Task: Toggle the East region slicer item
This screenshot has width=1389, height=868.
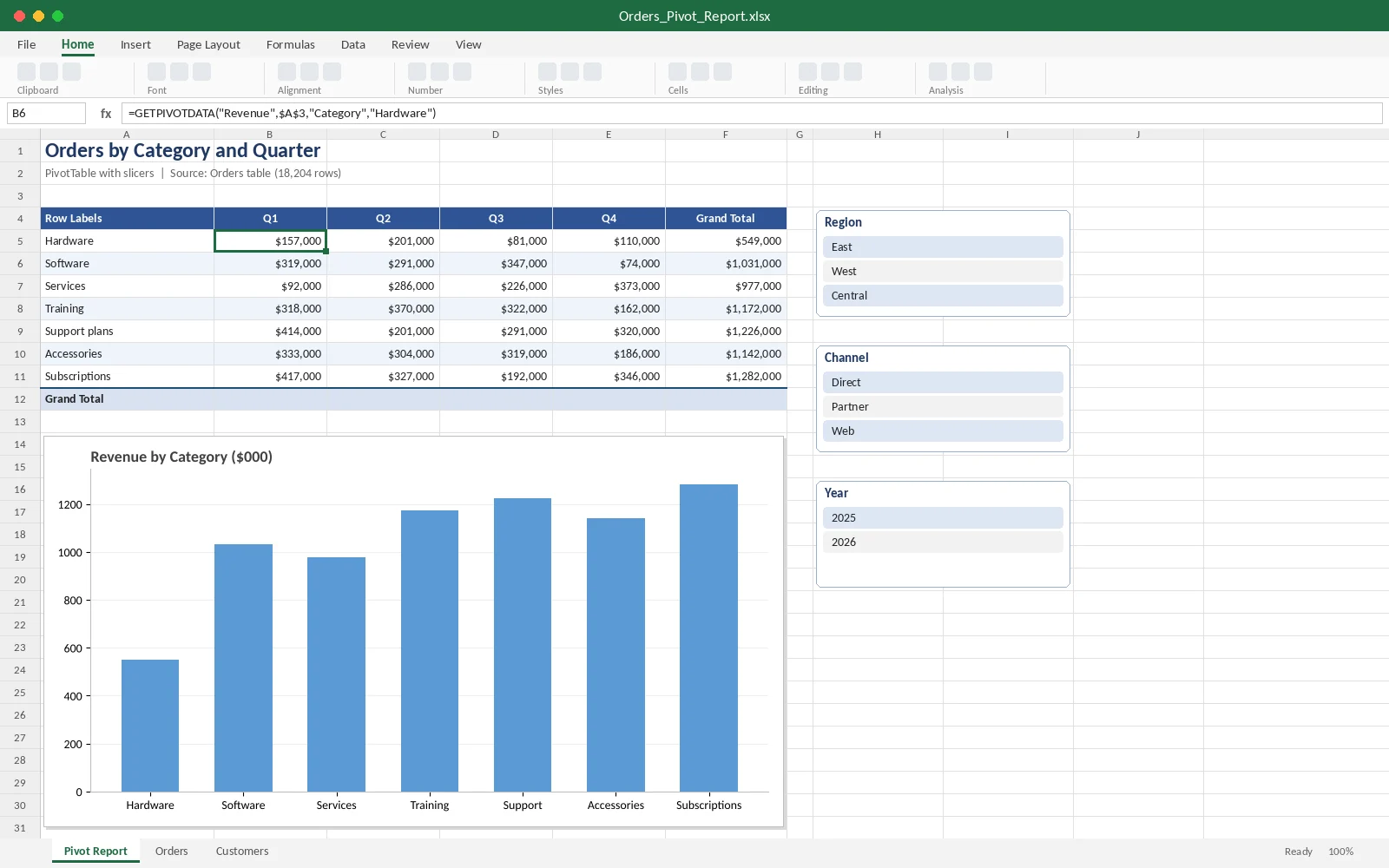Action: tap(943, 247)
